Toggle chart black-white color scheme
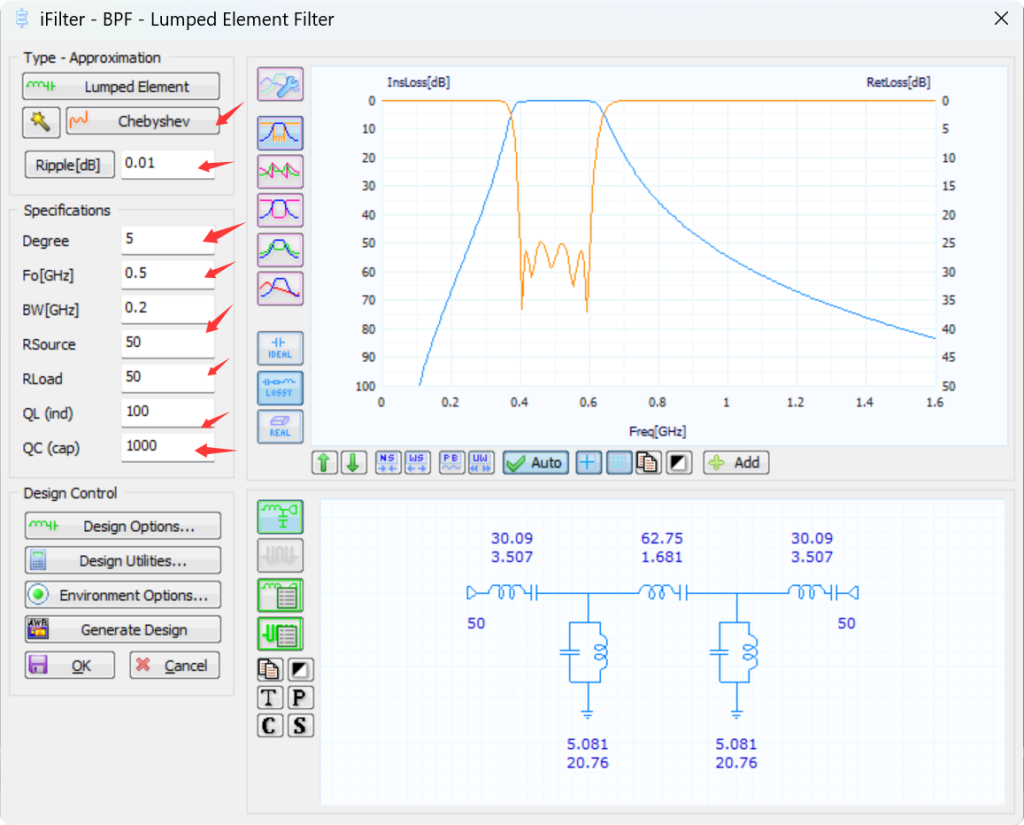The height and width of the screenshot is (825, 1024). (679, 462)
